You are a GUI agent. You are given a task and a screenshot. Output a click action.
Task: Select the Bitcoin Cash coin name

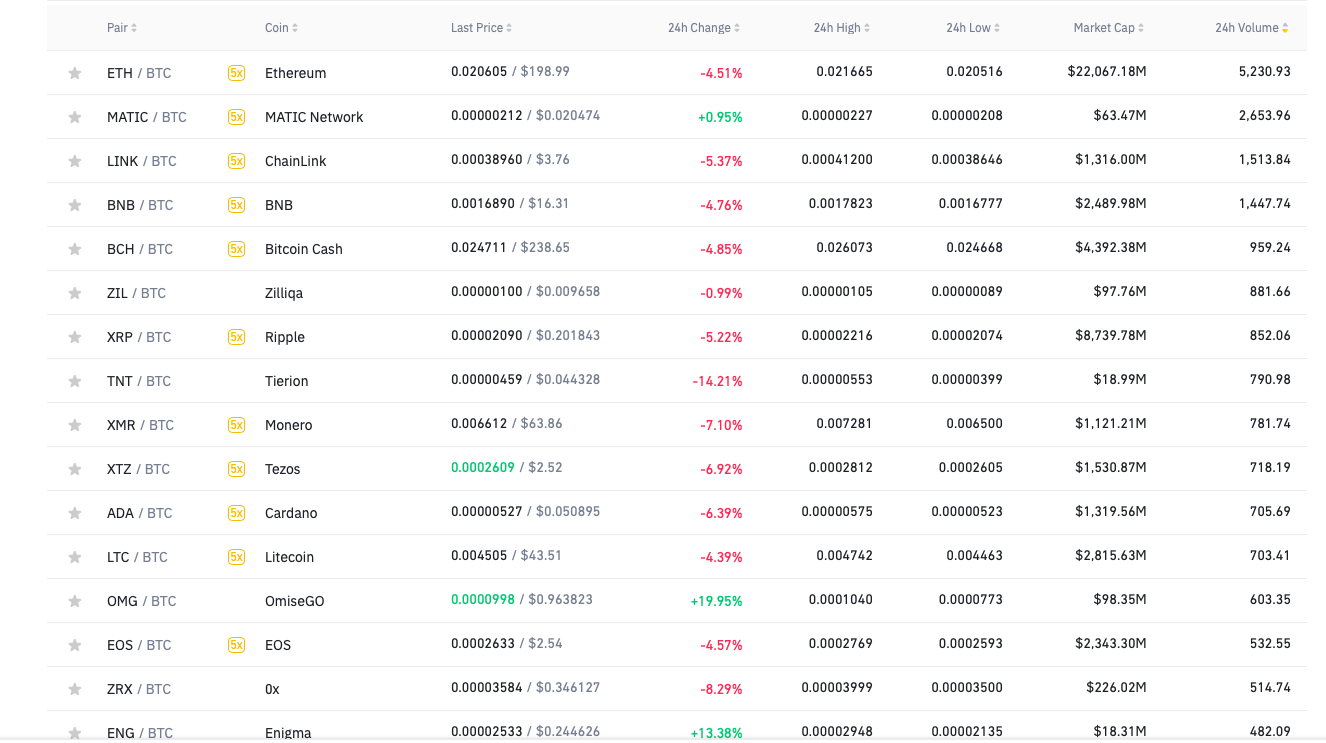304,249
